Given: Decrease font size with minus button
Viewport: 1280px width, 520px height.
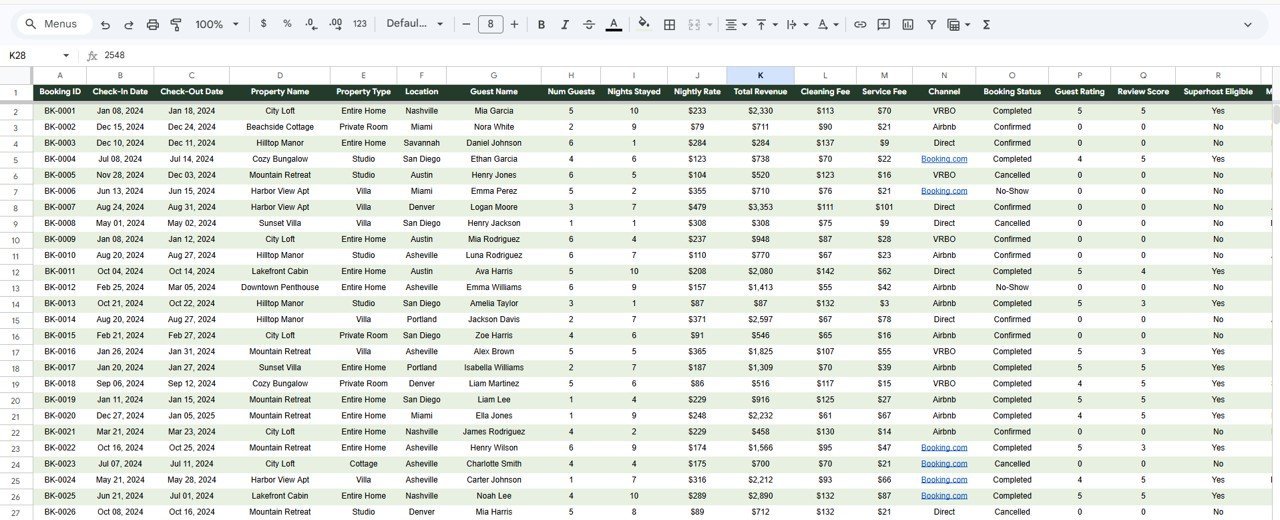Looking at the screenshot, I should [x=466, y=24].
